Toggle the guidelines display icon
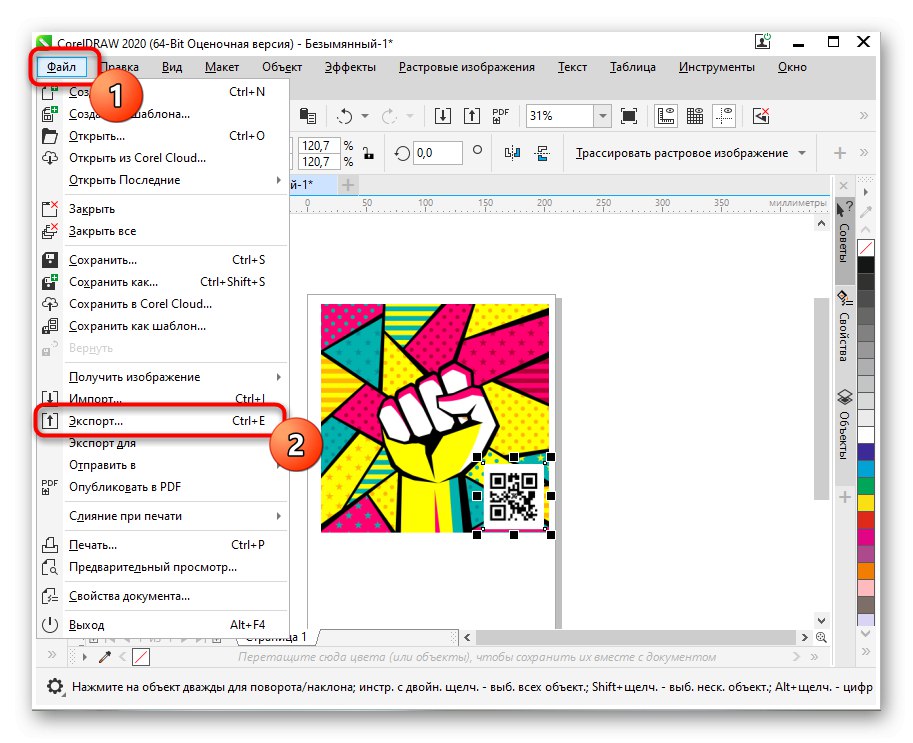Screen dimensions: 913x743 point(726,115)
